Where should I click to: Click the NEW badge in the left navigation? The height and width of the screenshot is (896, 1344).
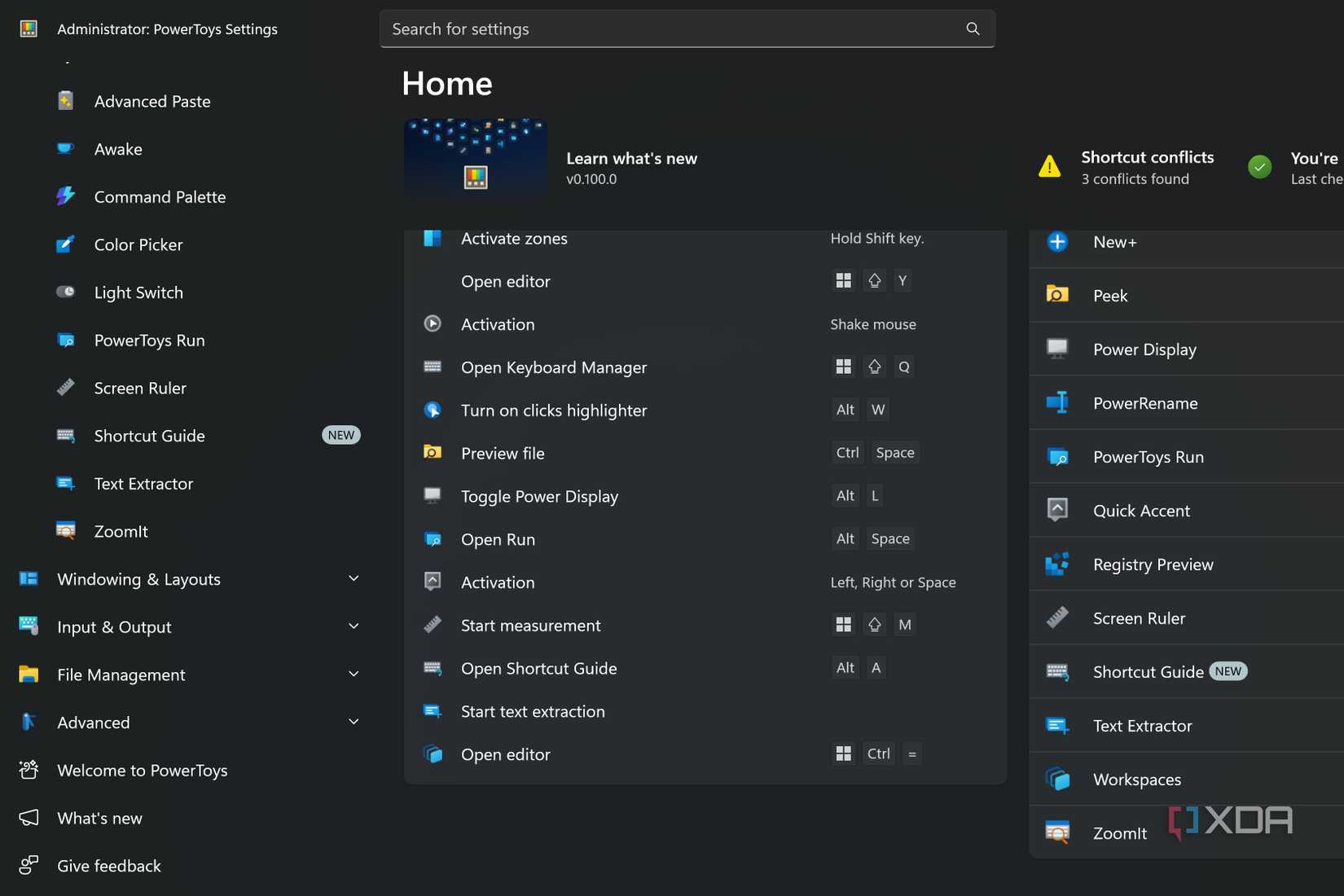pos(341,436)
